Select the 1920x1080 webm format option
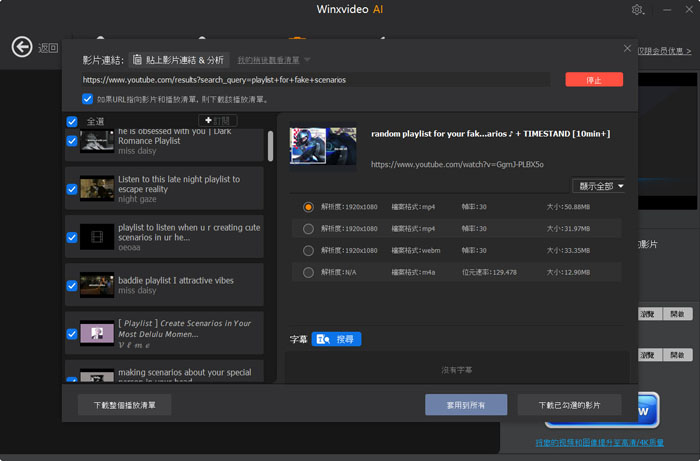 click(x=308, y=250)
